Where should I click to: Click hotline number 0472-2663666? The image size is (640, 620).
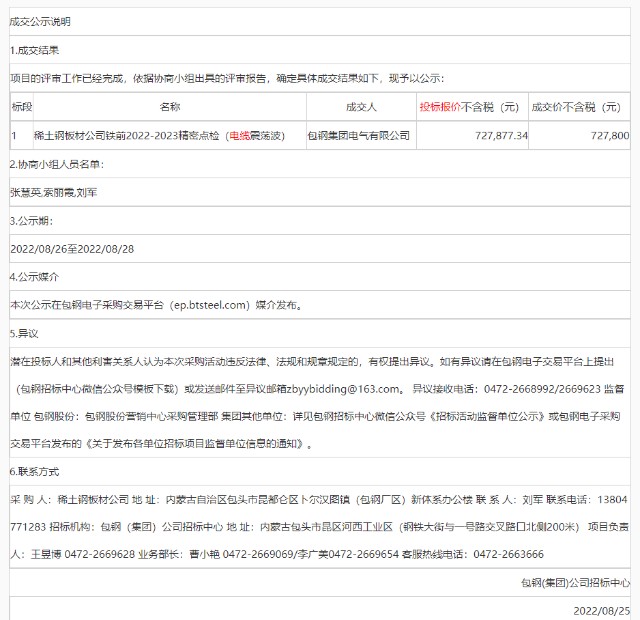point(509,554)
